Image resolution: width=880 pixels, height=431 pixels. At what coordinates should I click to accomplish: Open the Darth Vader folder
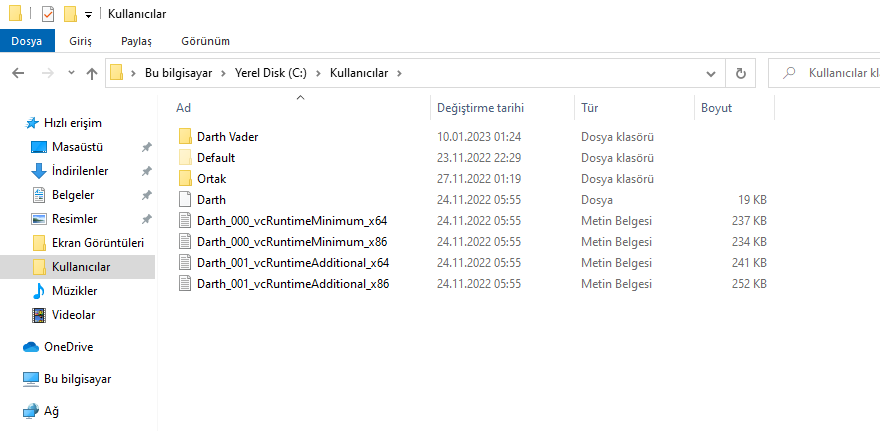click(227, 136)
